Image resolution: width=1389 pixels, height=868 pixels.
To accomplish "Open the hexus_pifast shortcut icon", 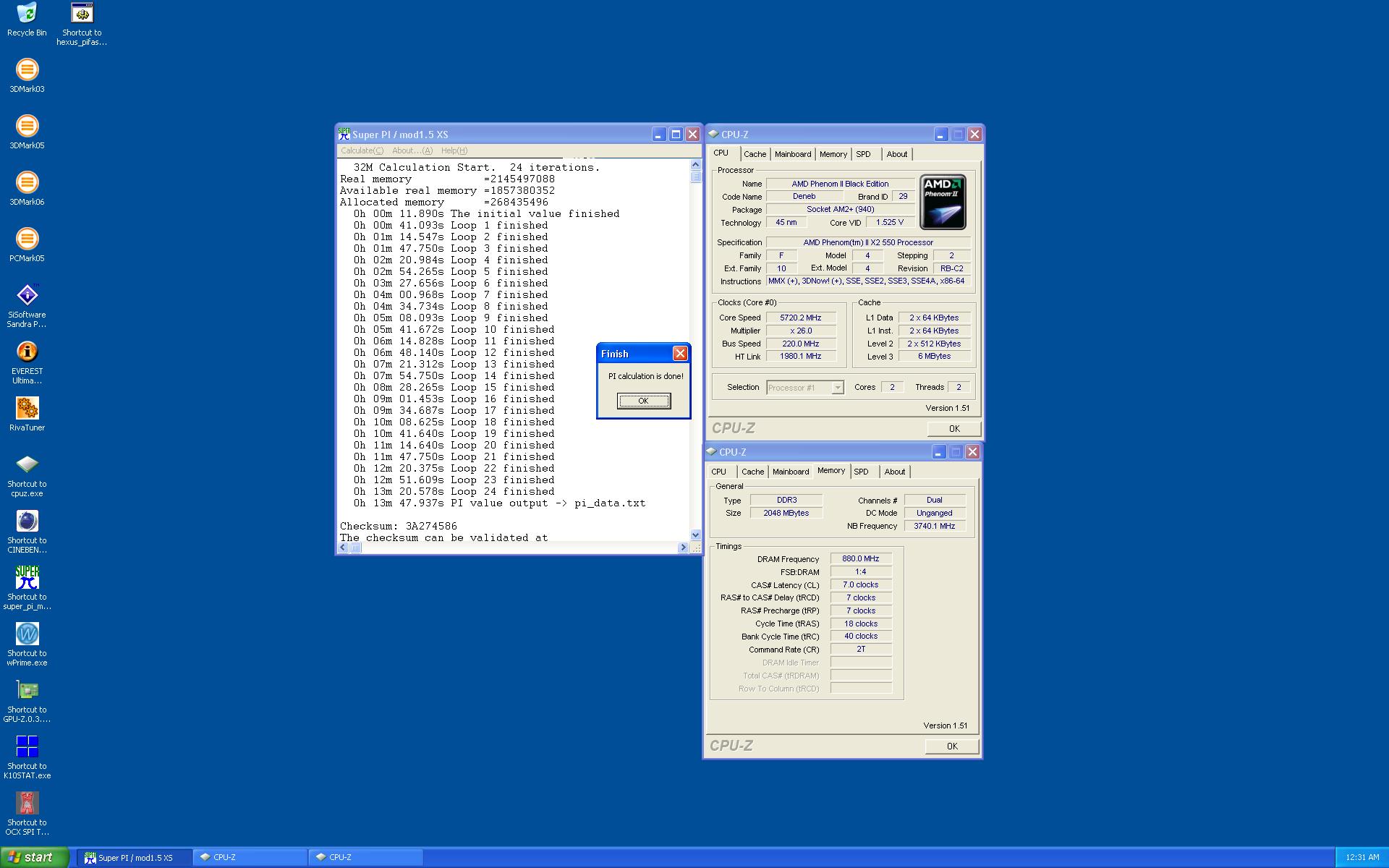I will (x=82, y=24).
